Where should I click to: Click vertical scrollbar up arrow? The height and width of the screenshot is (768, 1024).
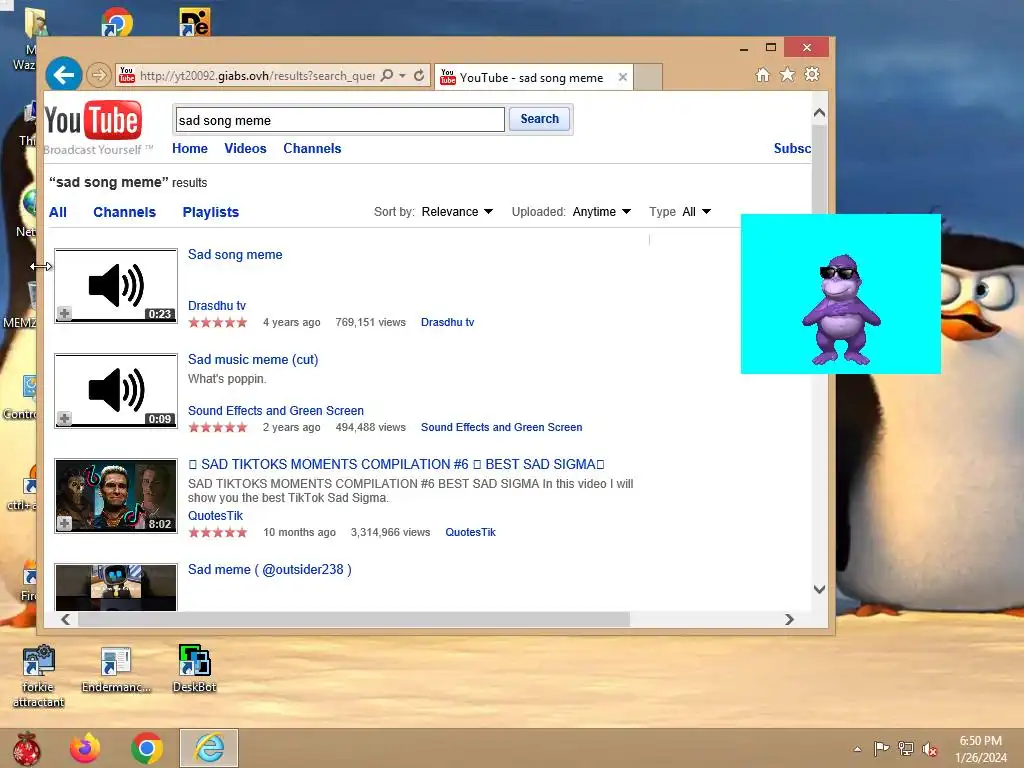(x=820, y=113)
